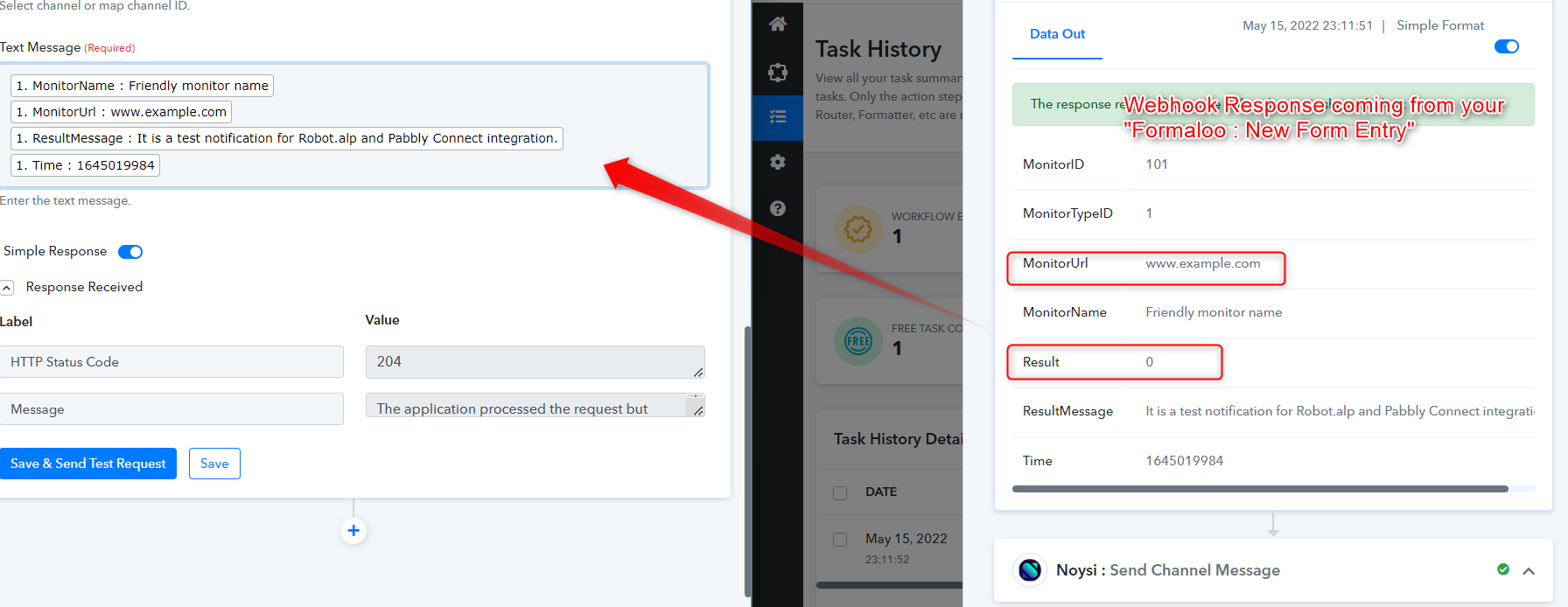Click the Time 1645019984 tag

85,165
